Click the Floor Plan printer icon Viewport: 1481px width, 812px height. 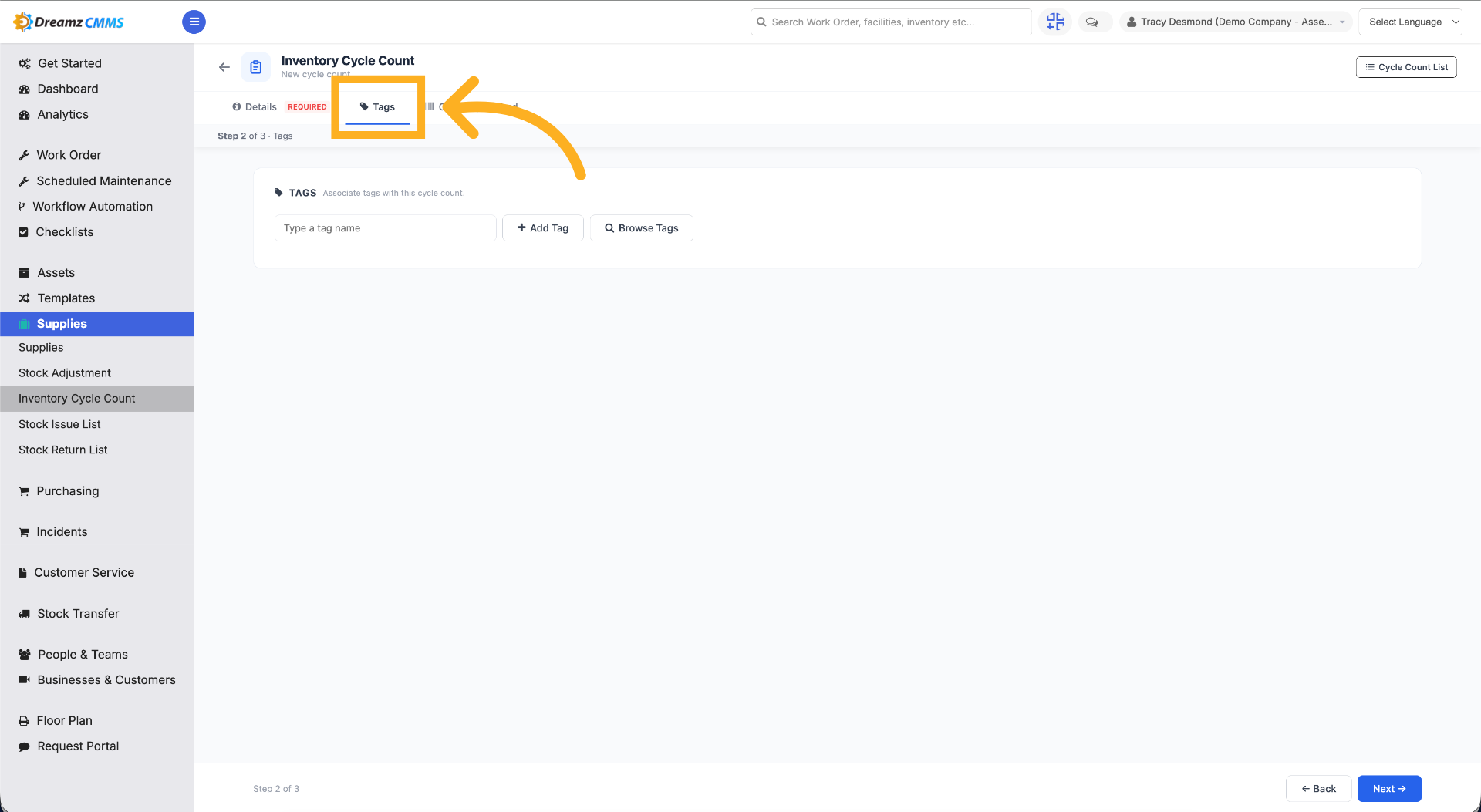pos(24,721)
